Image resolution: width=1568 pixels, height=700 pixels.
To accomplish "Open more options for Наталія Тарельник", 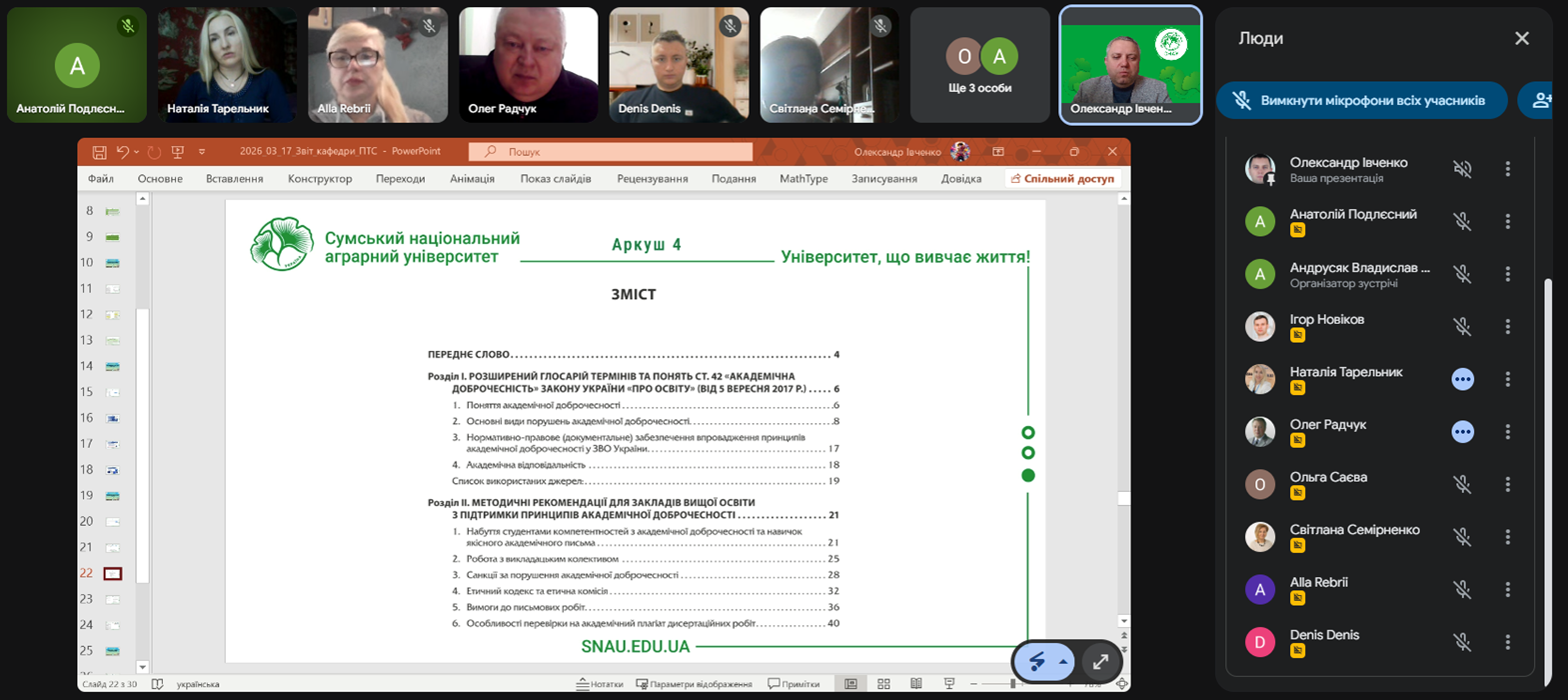I will [1508, 379].
